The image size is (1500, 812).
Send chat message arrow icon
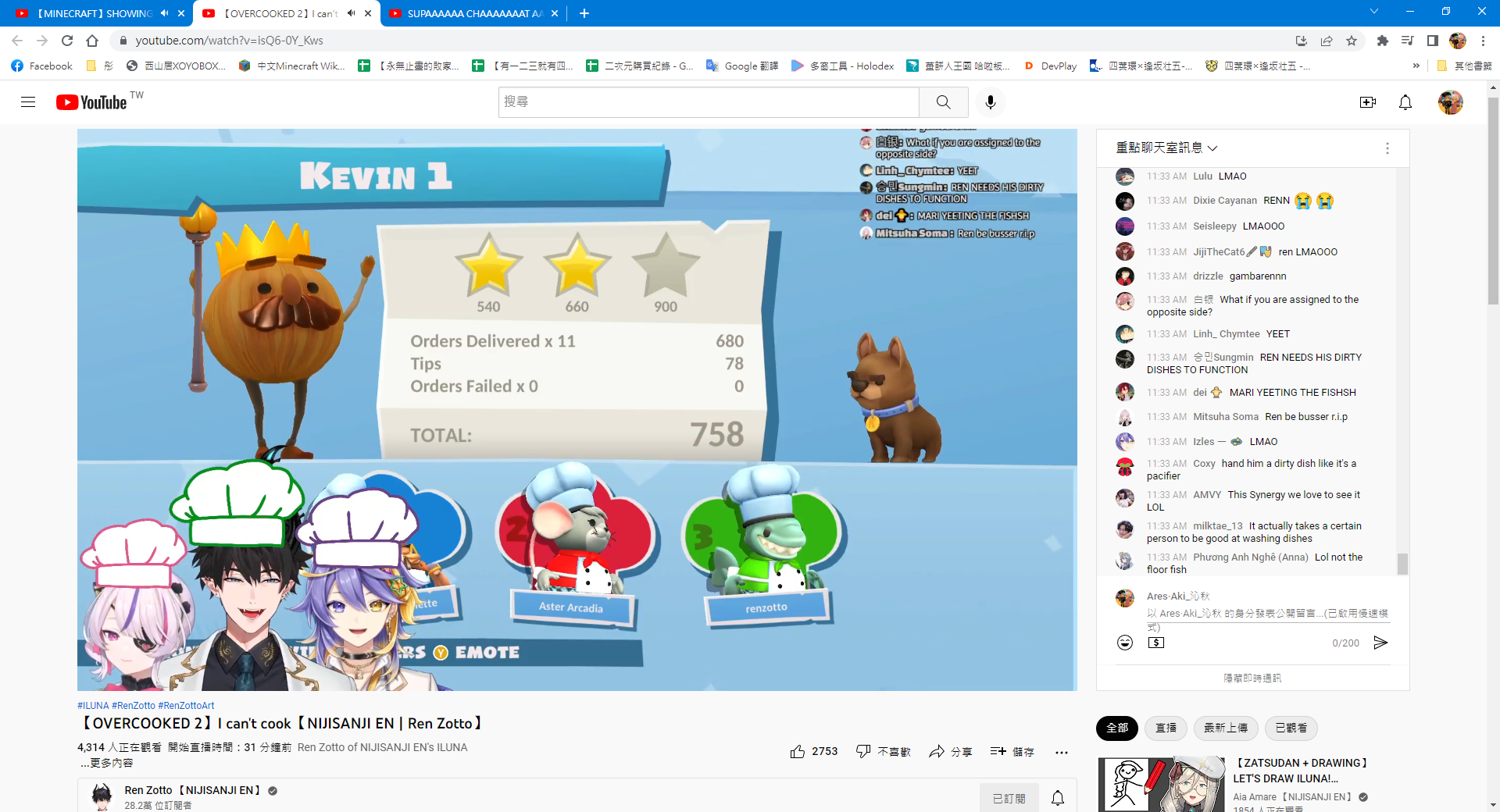(x=1380, y=643)
